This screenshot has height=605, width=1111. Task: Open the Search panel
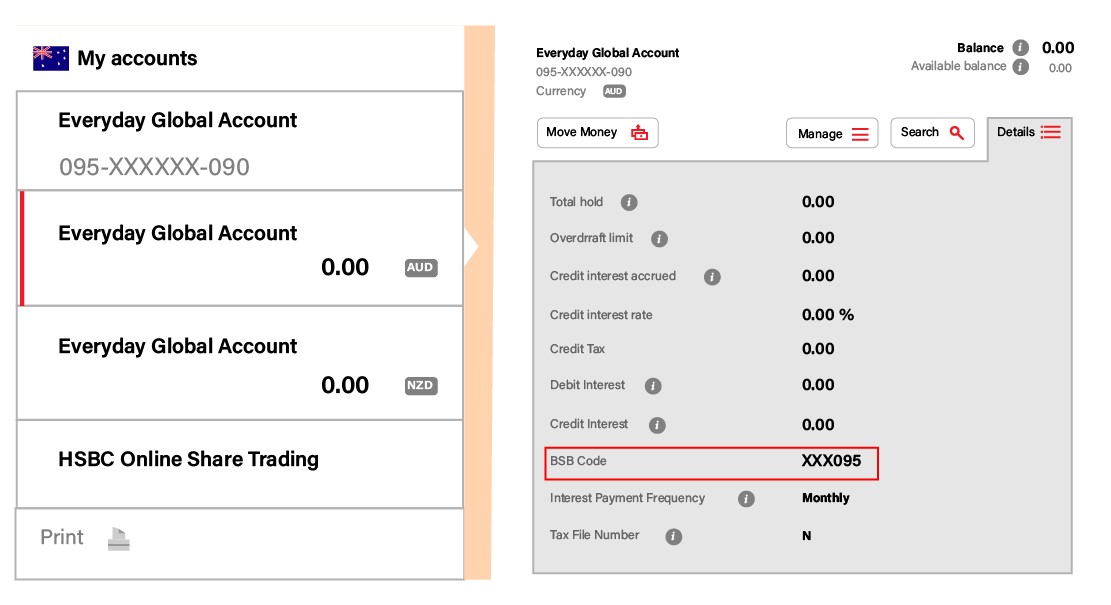pos(931,131)
